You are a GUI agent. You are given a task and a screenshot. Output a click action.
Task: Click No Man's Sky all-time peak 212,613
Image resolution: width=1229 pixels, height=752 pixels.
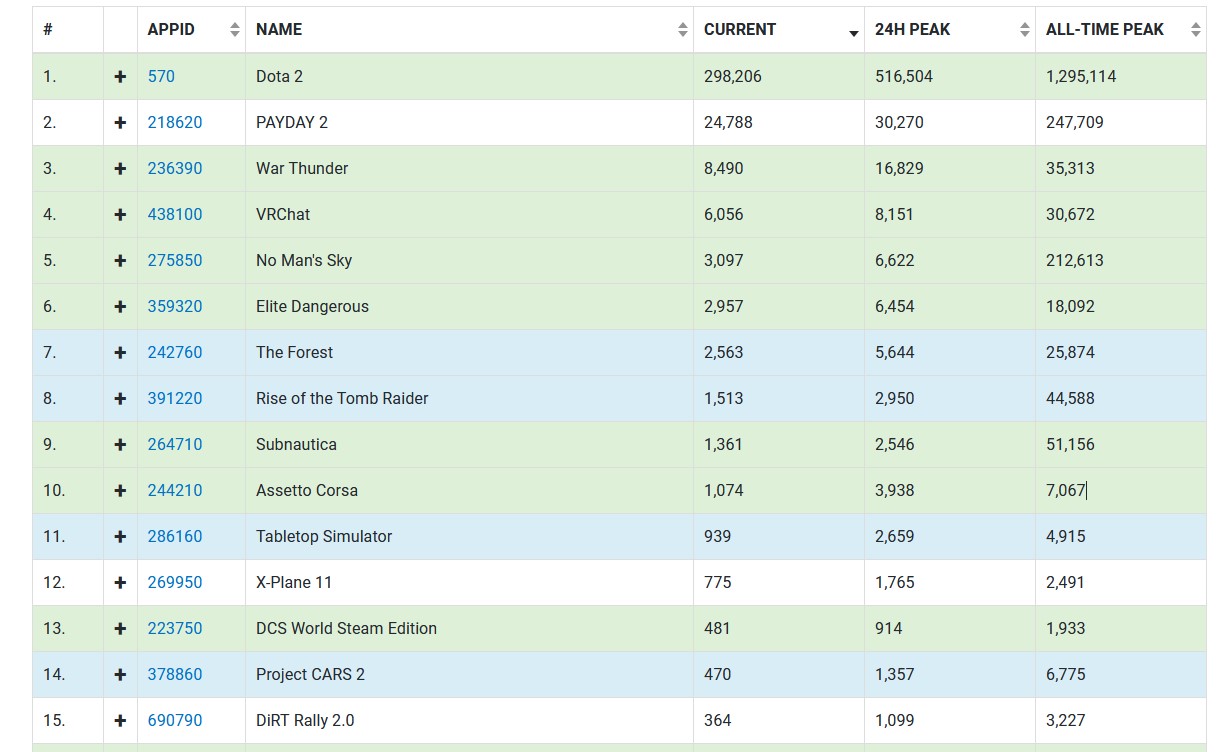(x=1075, y=260)
